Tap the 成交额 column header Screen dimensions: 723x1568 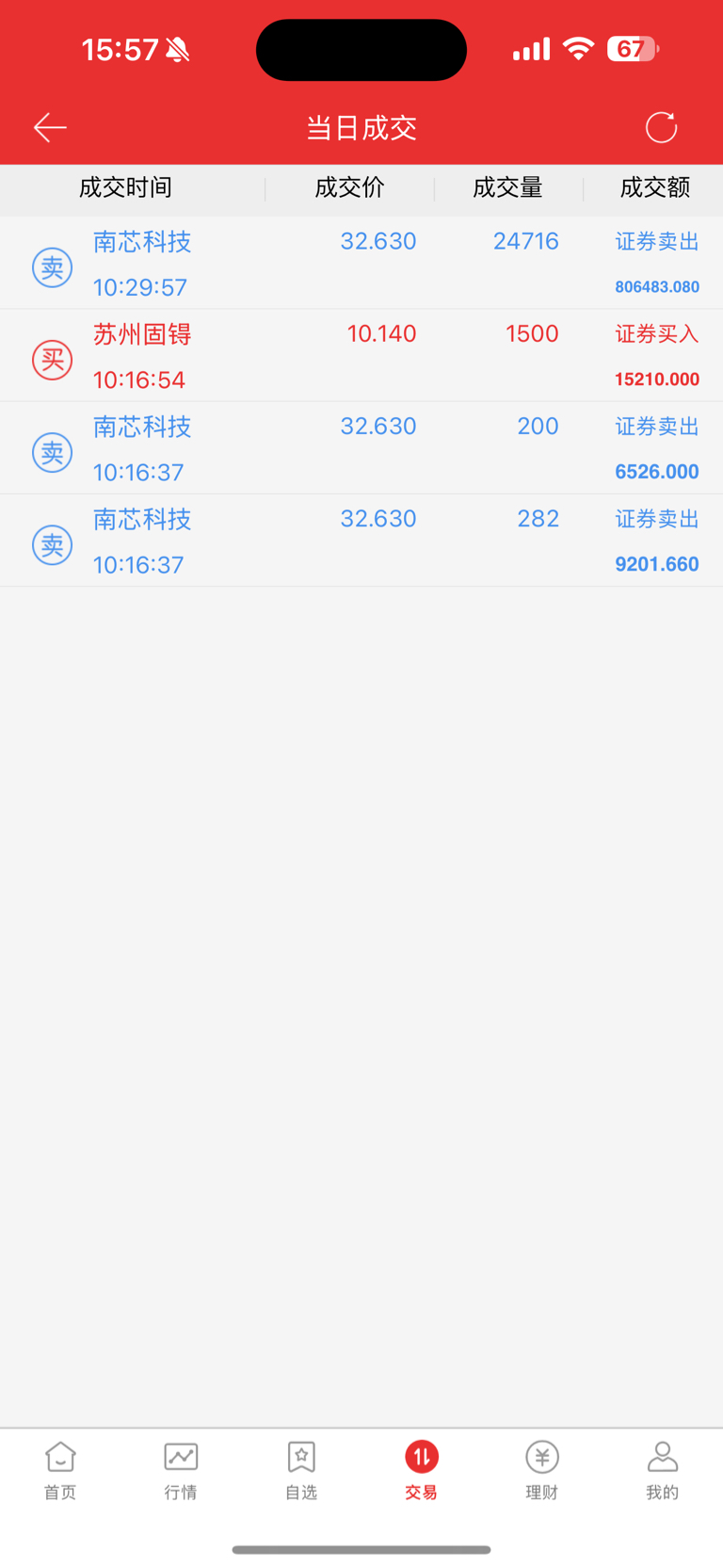tap(655, 187)
